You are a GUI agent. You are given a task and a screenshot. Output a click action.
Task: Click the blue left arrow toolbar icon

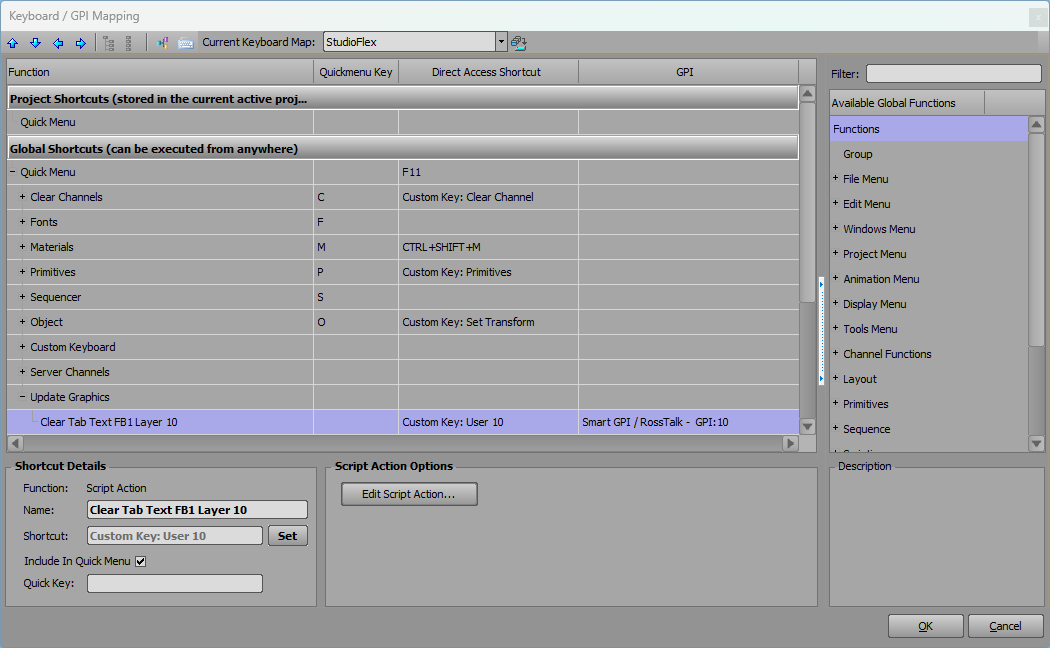pos(58,43)
